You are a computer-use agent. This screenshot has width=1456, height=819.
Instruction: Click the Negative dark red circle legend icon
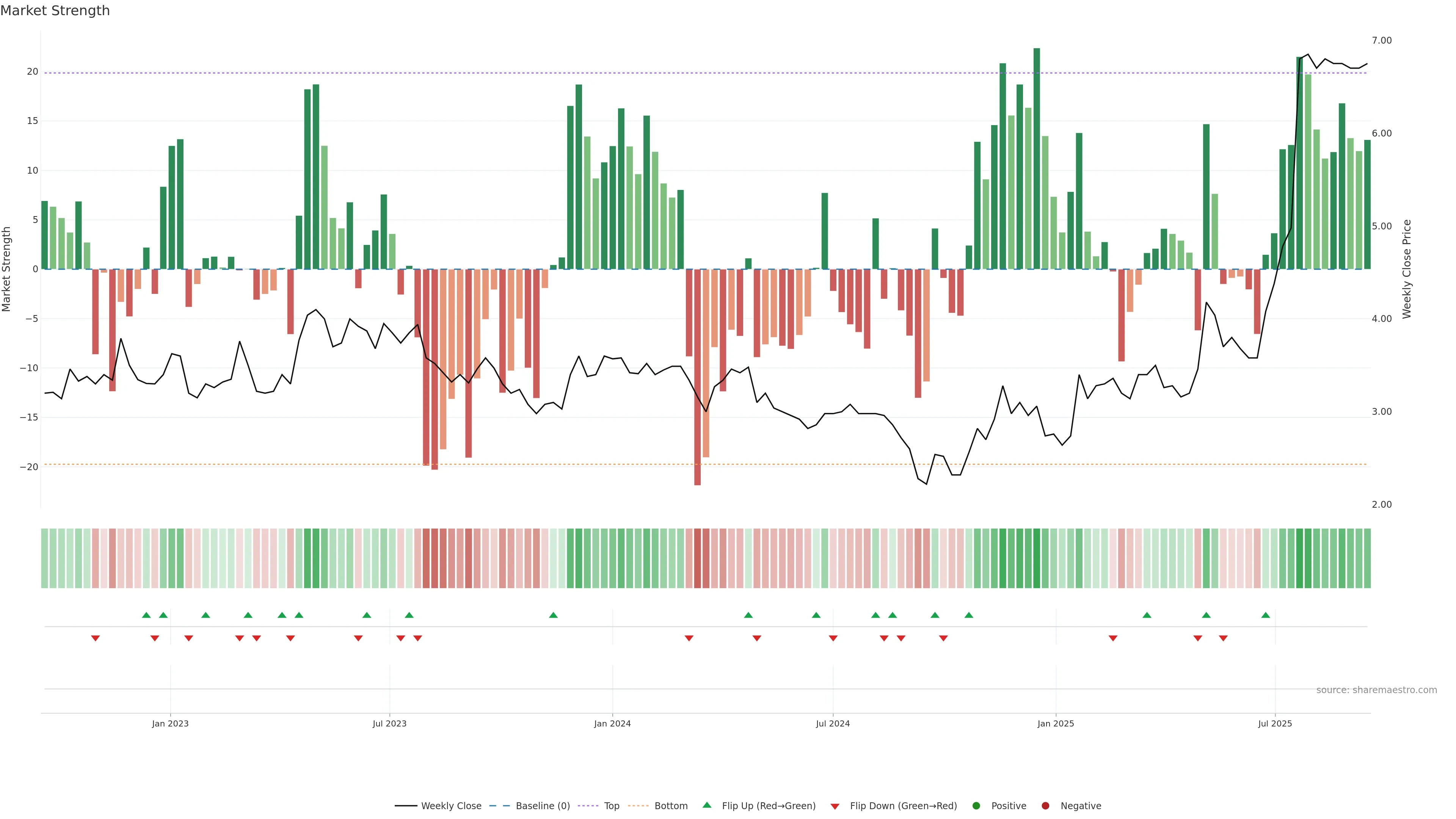tap(1045, 805)
